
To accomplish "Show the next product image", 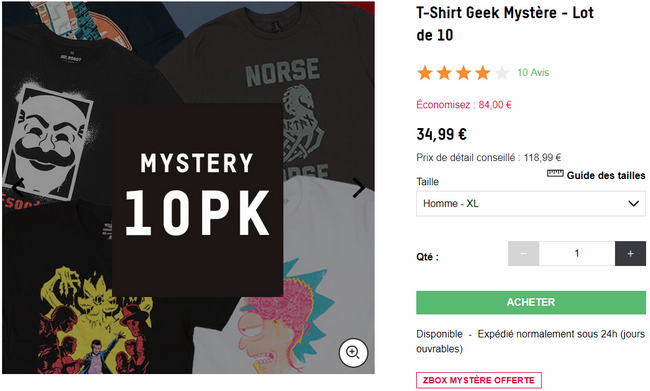I will pyautogui.click(x=359, y=187).
